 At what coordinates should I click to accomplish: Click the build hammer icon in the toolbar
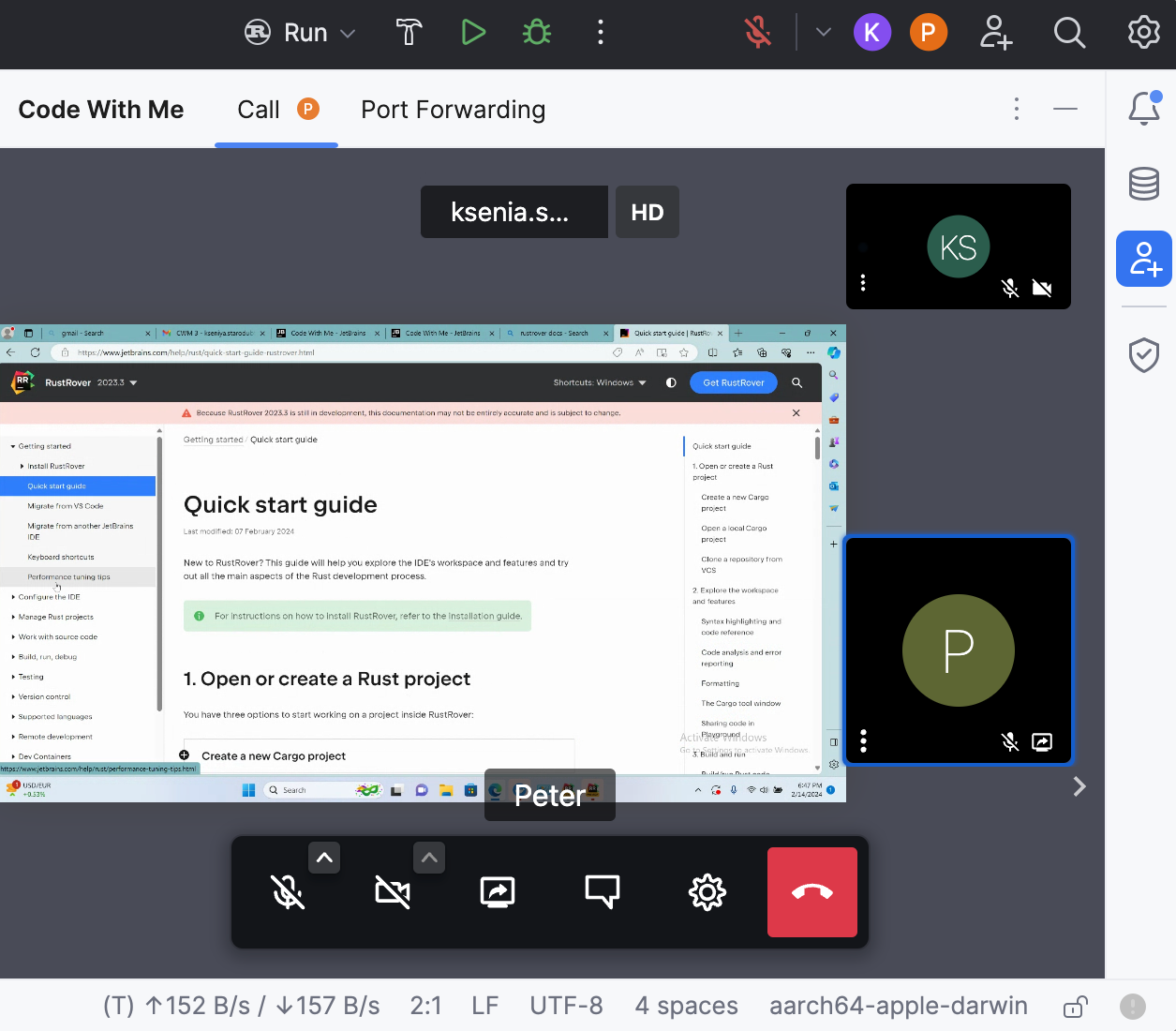pos(409,31)
